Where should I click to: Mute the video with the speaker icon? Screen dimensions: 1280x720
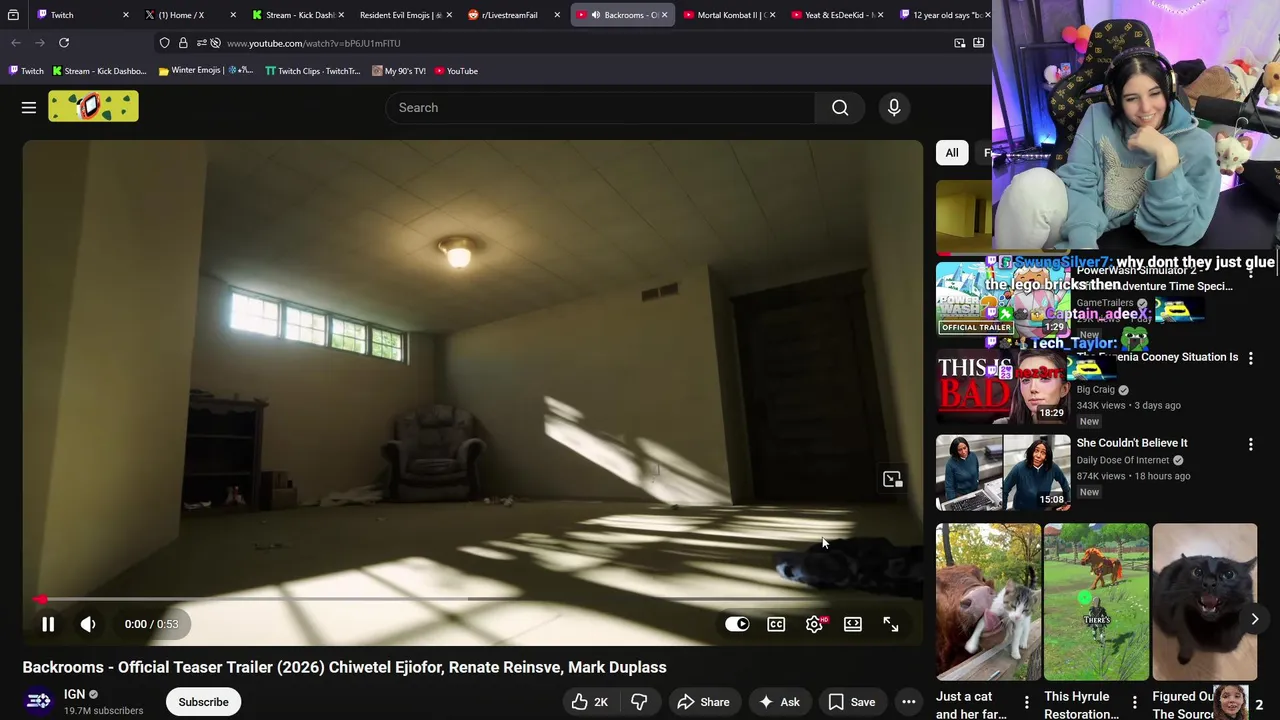[88, 624]
